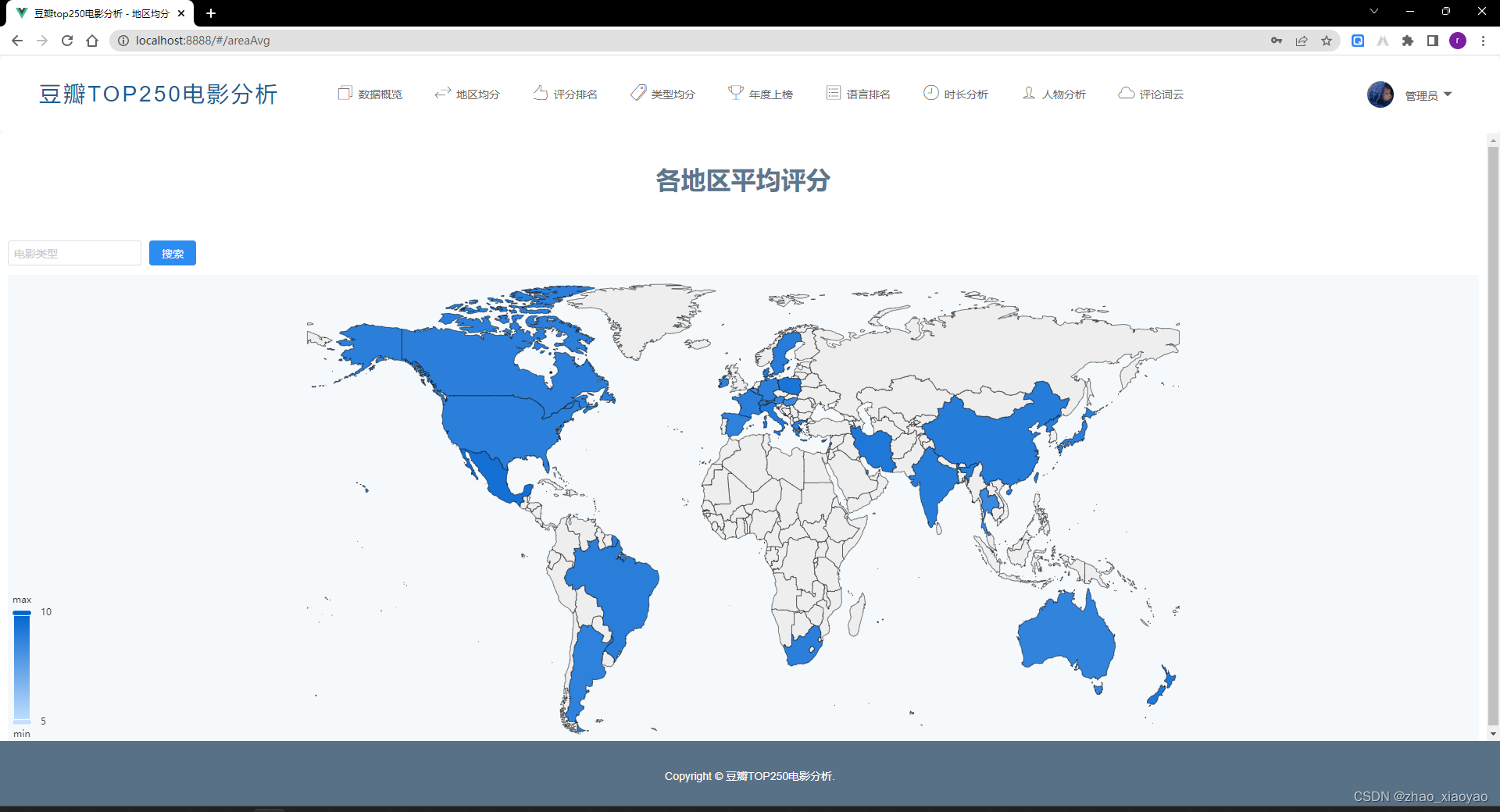The height and width of the screenshot is (812, 1500).
Task: Open the site info dropdown in address bar
Action: 123,41
